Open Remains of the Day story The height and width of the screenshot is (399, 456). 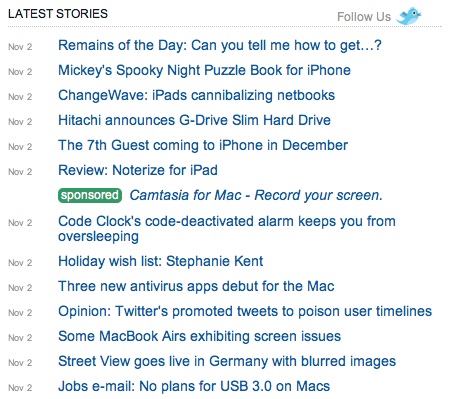pos(220,45)
